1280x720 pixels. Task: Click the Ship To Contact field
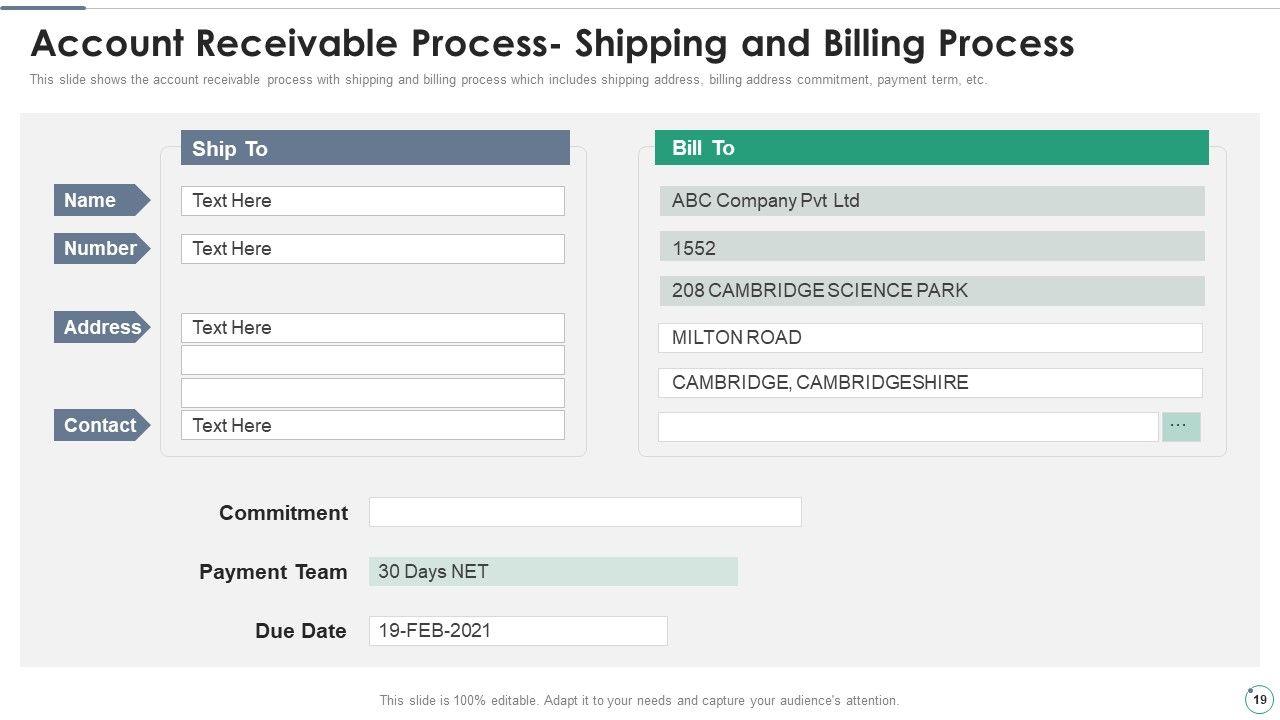[x=372, y=425]
